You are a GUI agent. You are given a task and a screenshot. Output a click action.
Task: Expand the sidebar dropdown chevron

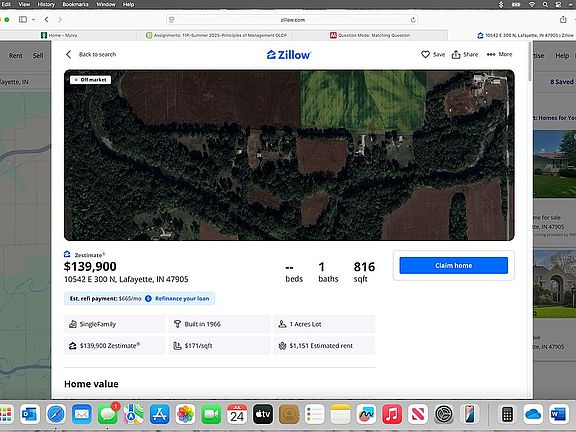(x=33, y=19)
